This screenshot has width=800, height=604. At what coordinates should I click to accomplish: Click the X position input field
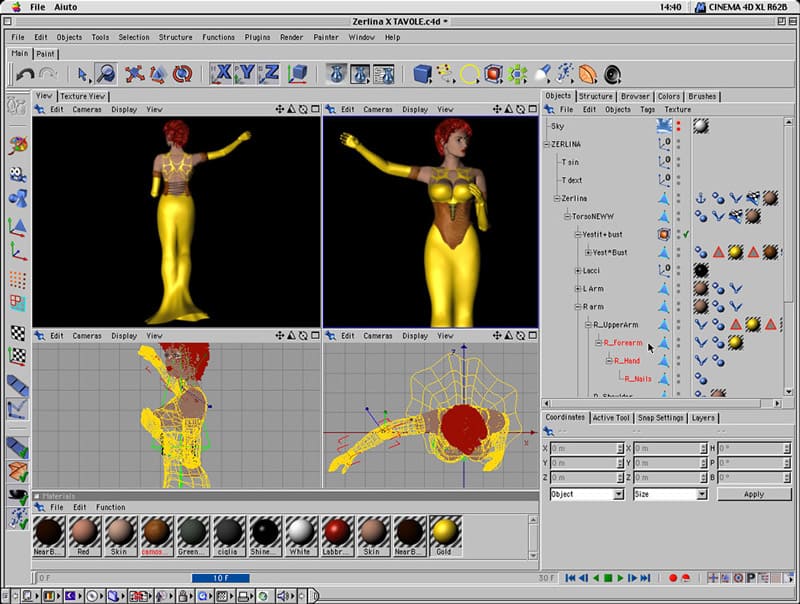click(585, 448)
